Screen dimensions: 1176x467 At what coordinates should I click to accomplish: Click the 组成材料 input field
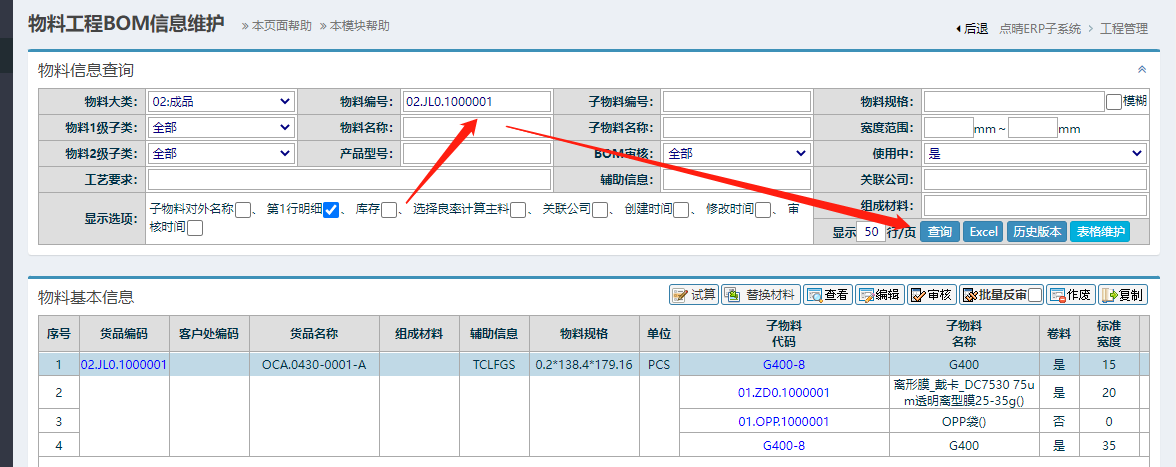[1035, 205]
